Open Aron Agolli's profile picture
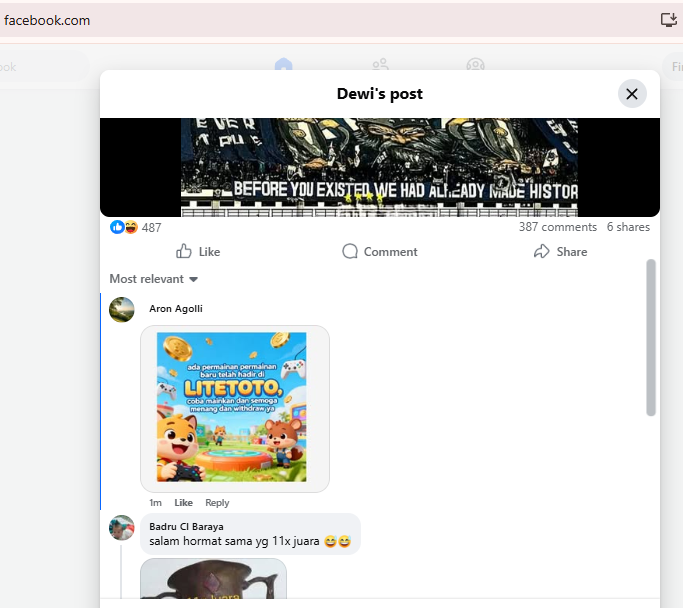The height and width of the screenshot is (608, 683). [122, 310]
